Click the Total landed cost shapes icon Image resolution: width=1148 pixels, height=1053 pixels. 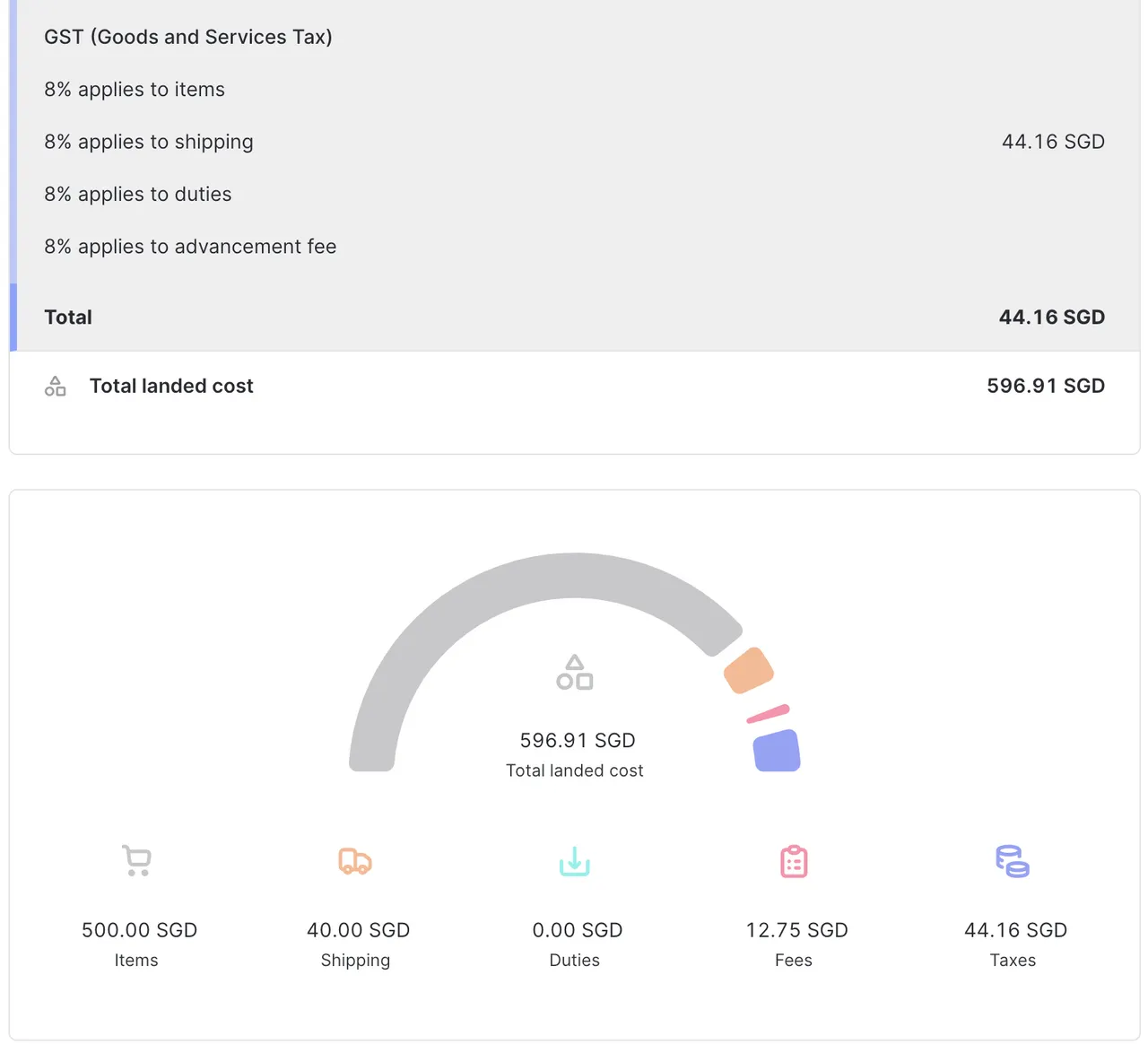point(55,386)
